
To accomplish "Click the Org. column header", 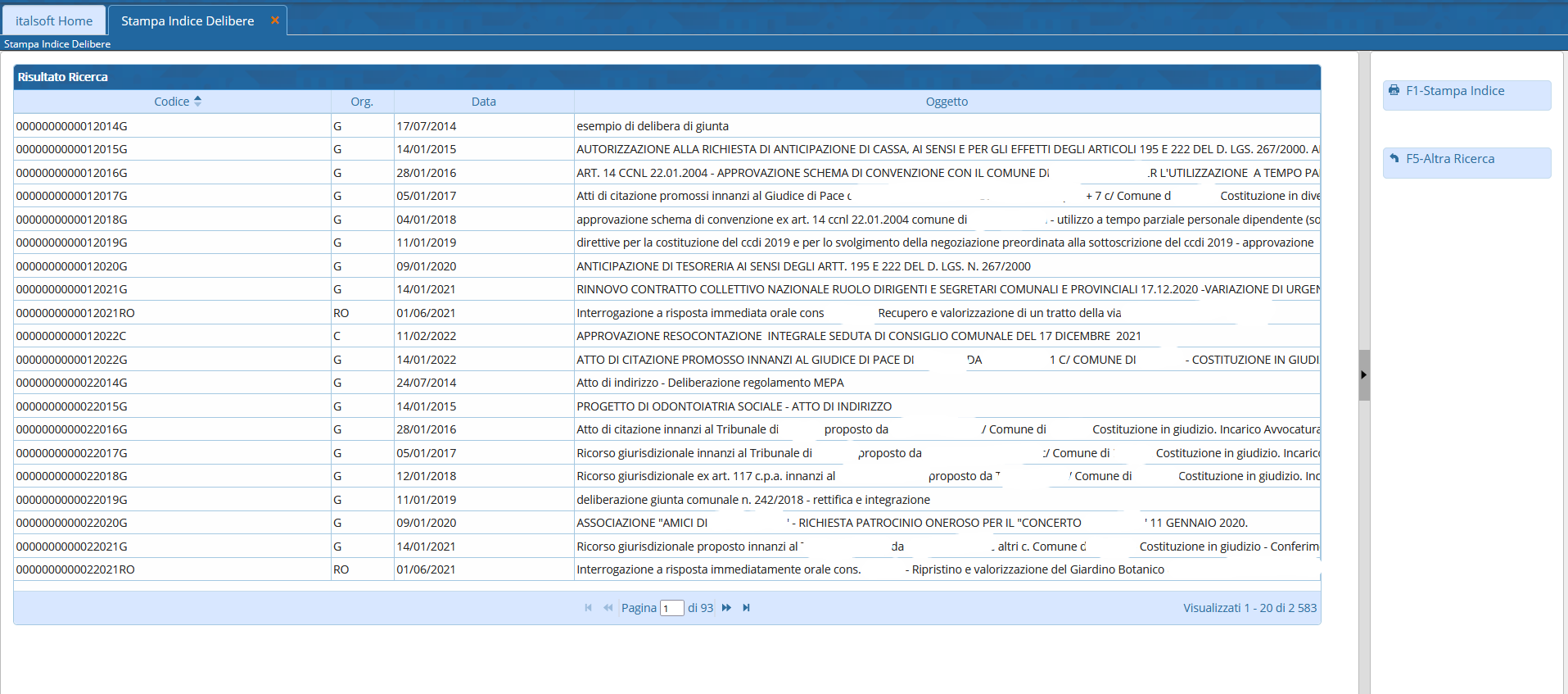I will click(361, 102).
